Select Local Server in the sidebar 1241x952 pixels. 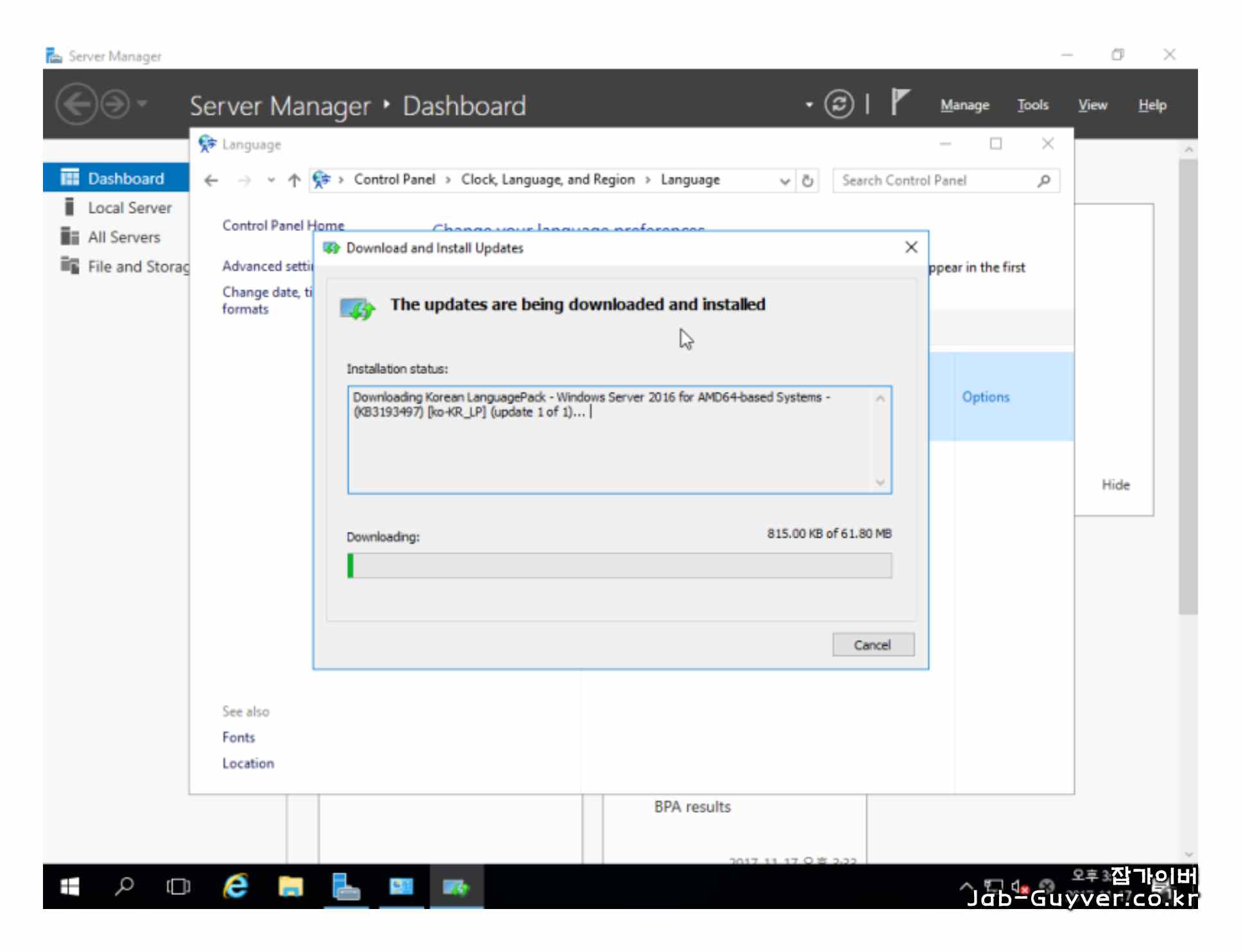(x=129, y=208)
